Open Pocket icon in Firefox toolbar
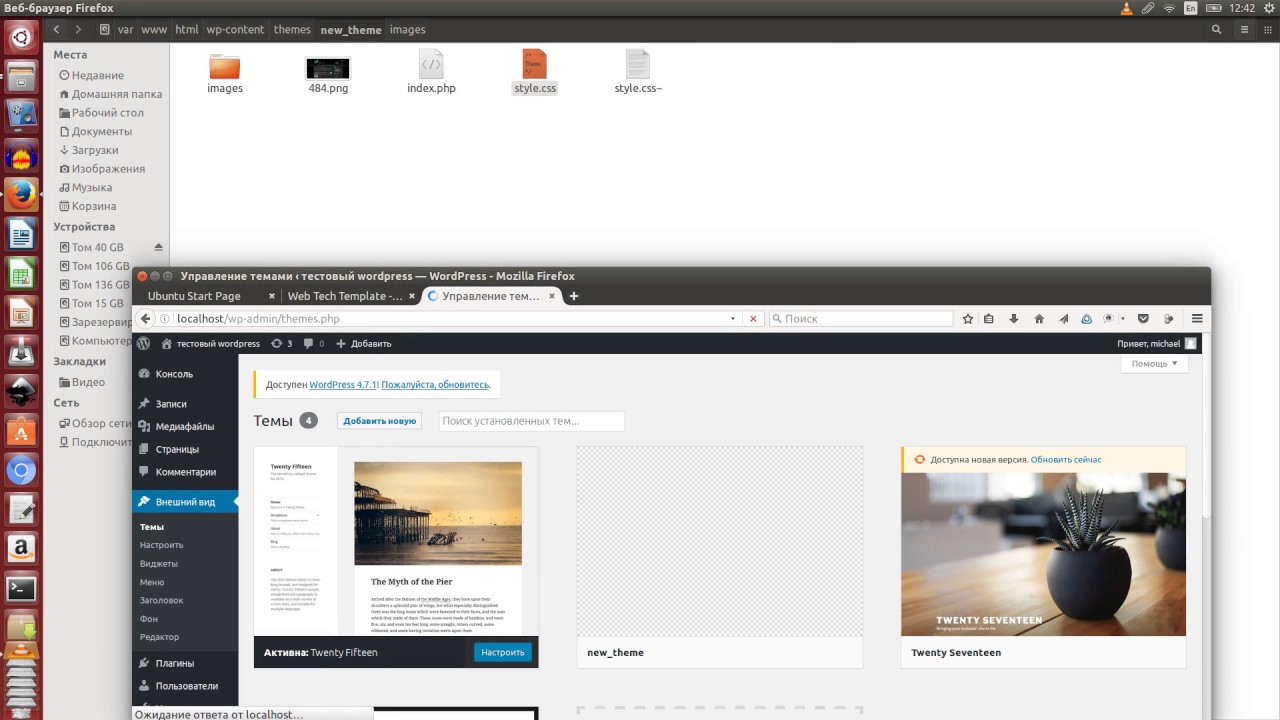The width and height of the screenshot is (1280, 720). [1144, 319]
